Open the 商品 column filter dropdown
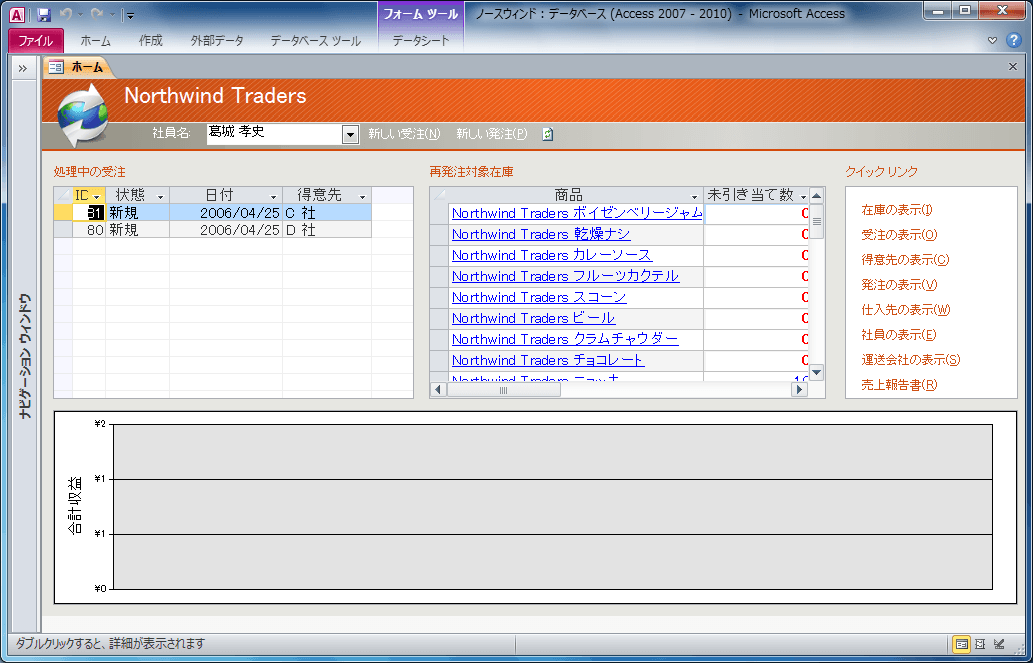Viewport: 1033px width, 663px height. (x=694, y=196)
